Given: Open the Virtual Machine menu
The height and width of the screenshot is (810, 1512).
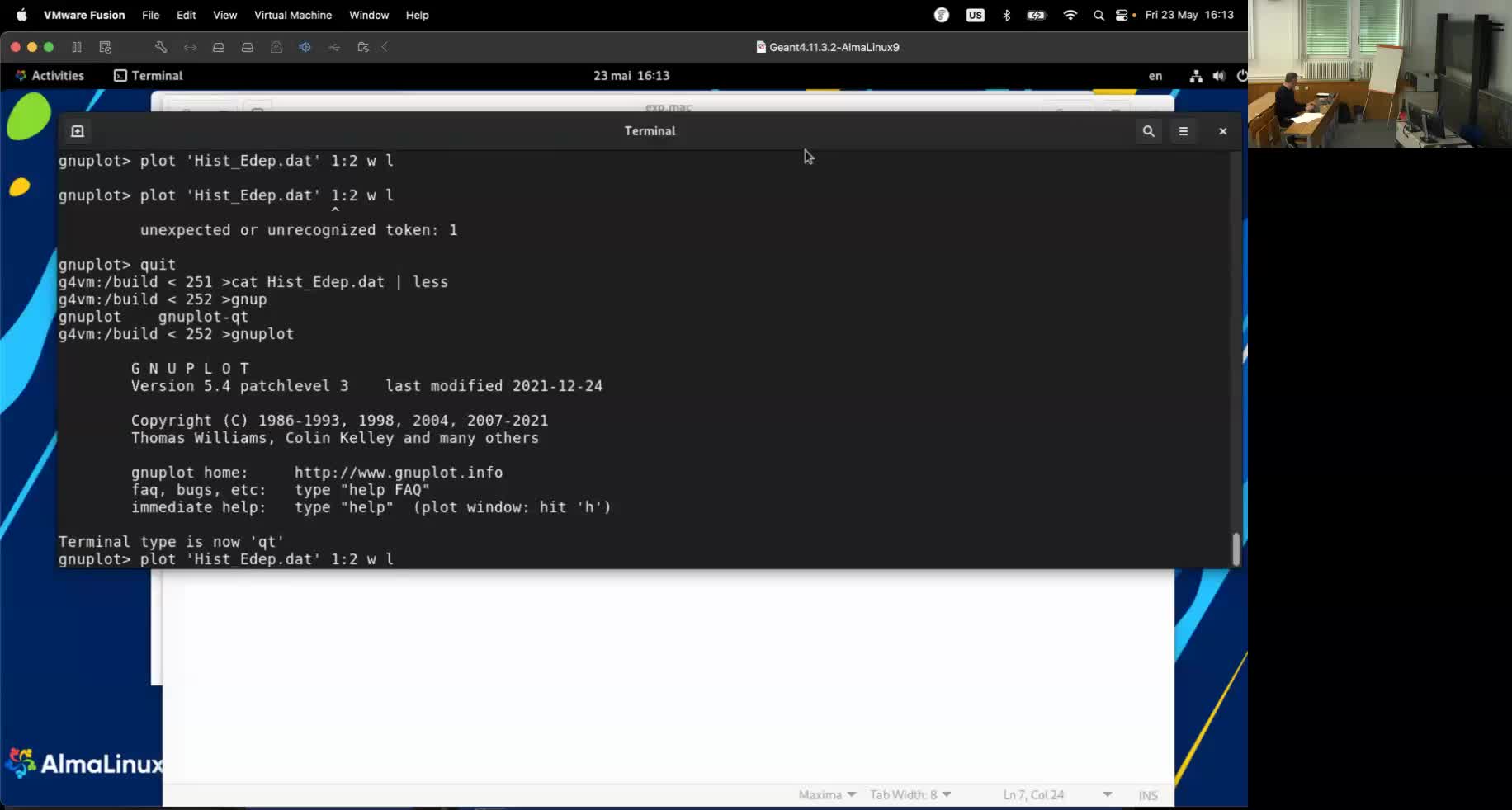Looking at the screenshot, I should 292,15.
